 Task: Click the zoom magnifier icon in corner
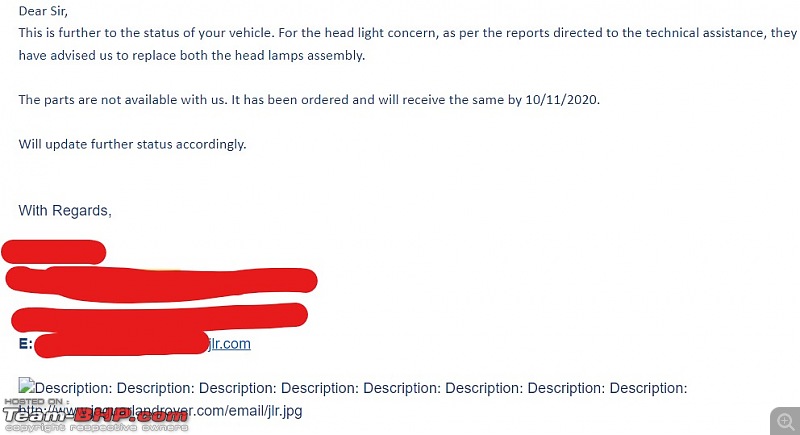tap(785, 421)
